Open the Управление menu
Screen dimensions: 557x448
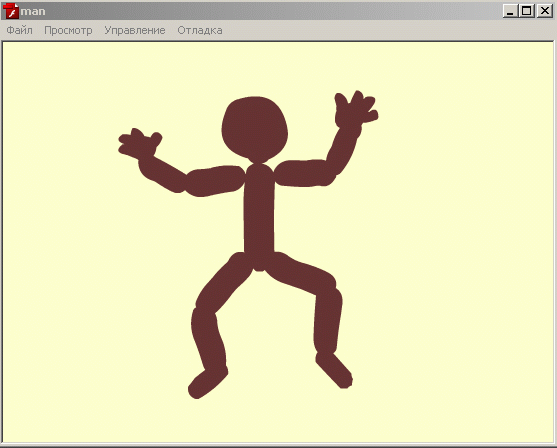(135, 31)
